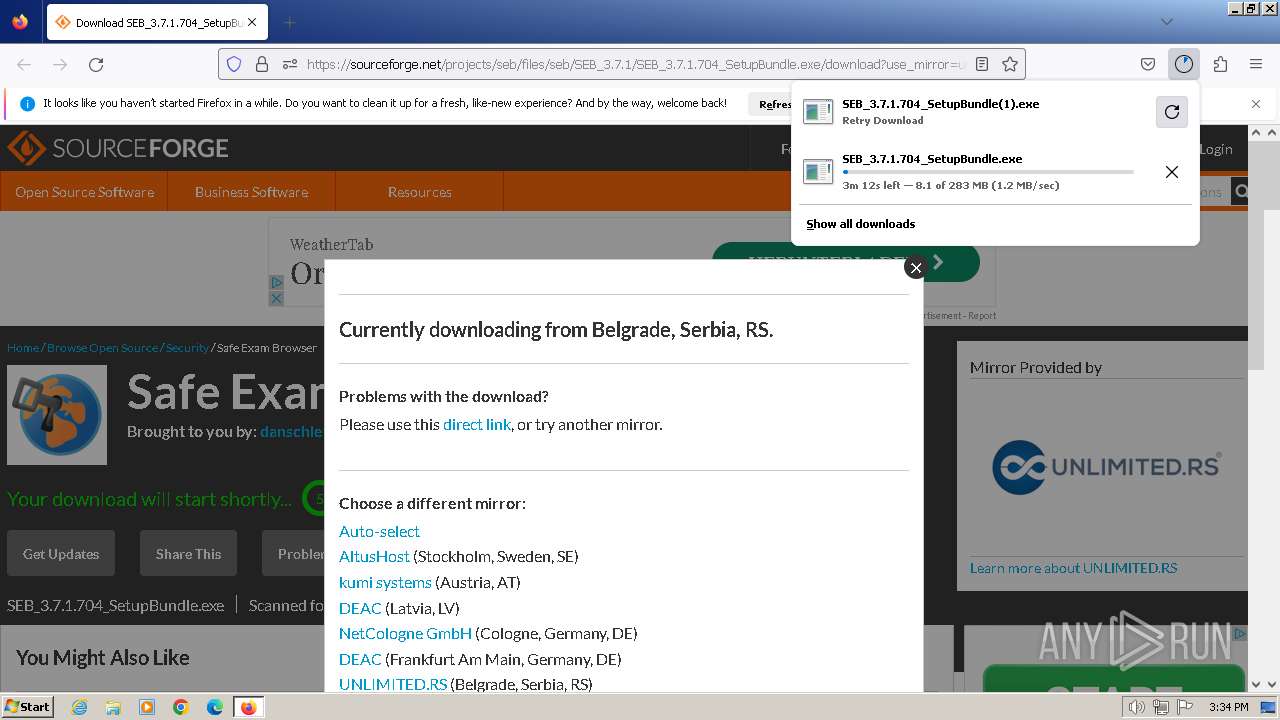Click the Downloads toolbar button
Image resolution: width=1280 pixels, height=720 pixels.
coord(1184,64)
